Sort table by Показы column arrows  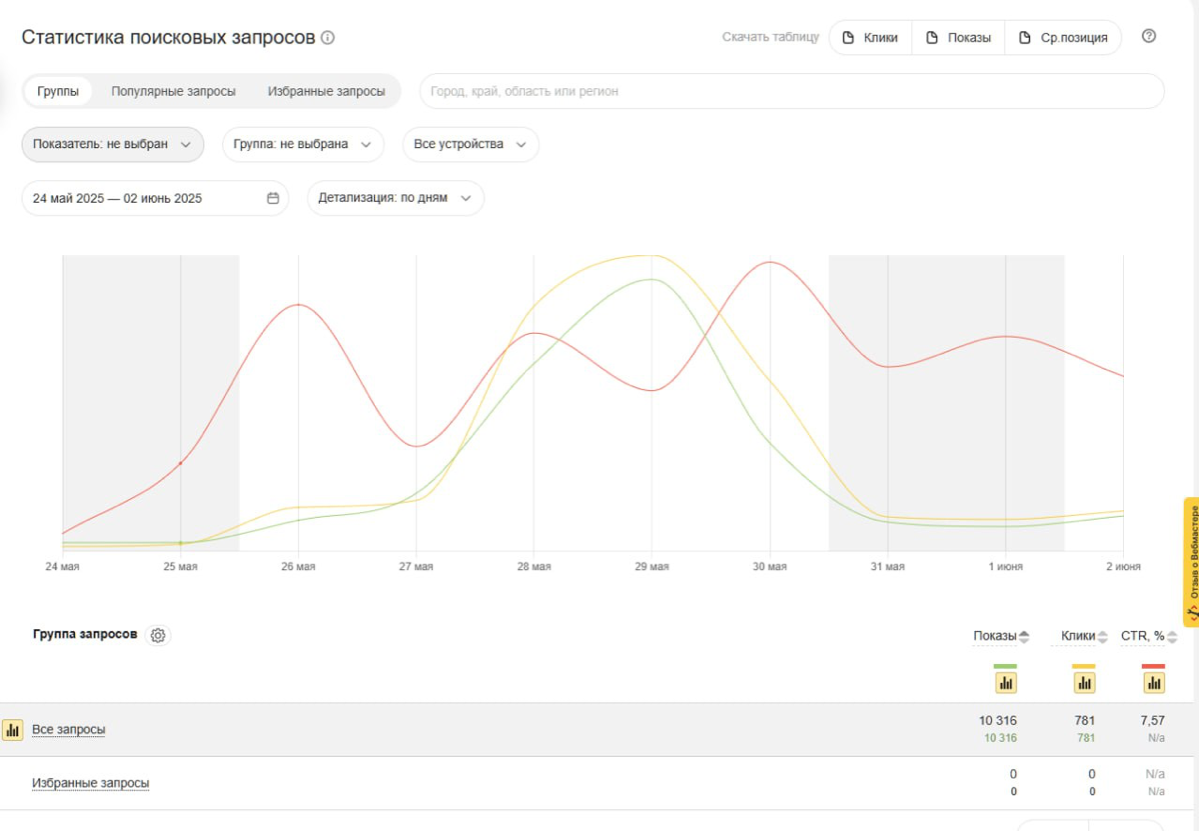(x=1024, y=637)
